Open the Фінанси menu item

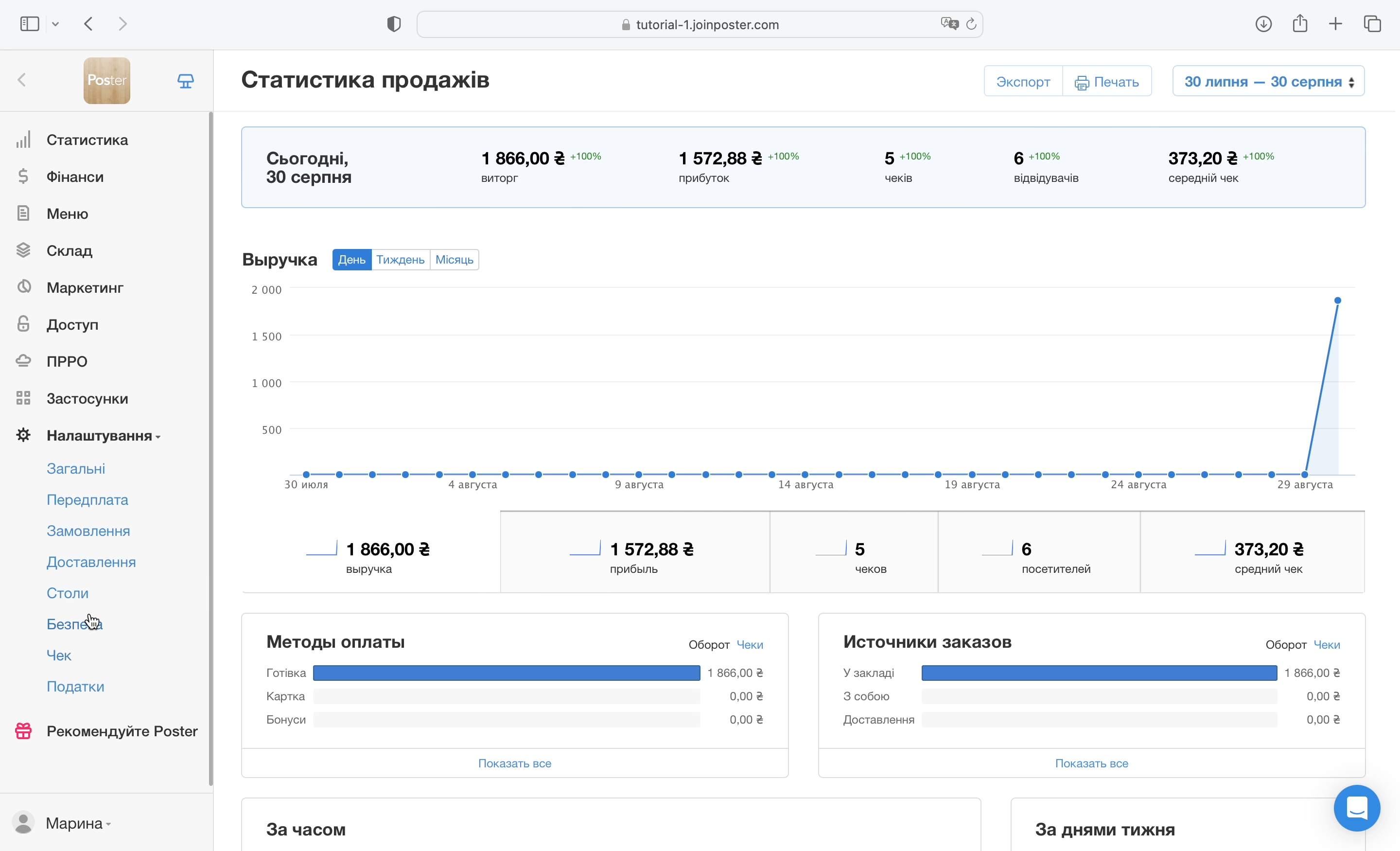pyautogui.click(x=75, y=177)
